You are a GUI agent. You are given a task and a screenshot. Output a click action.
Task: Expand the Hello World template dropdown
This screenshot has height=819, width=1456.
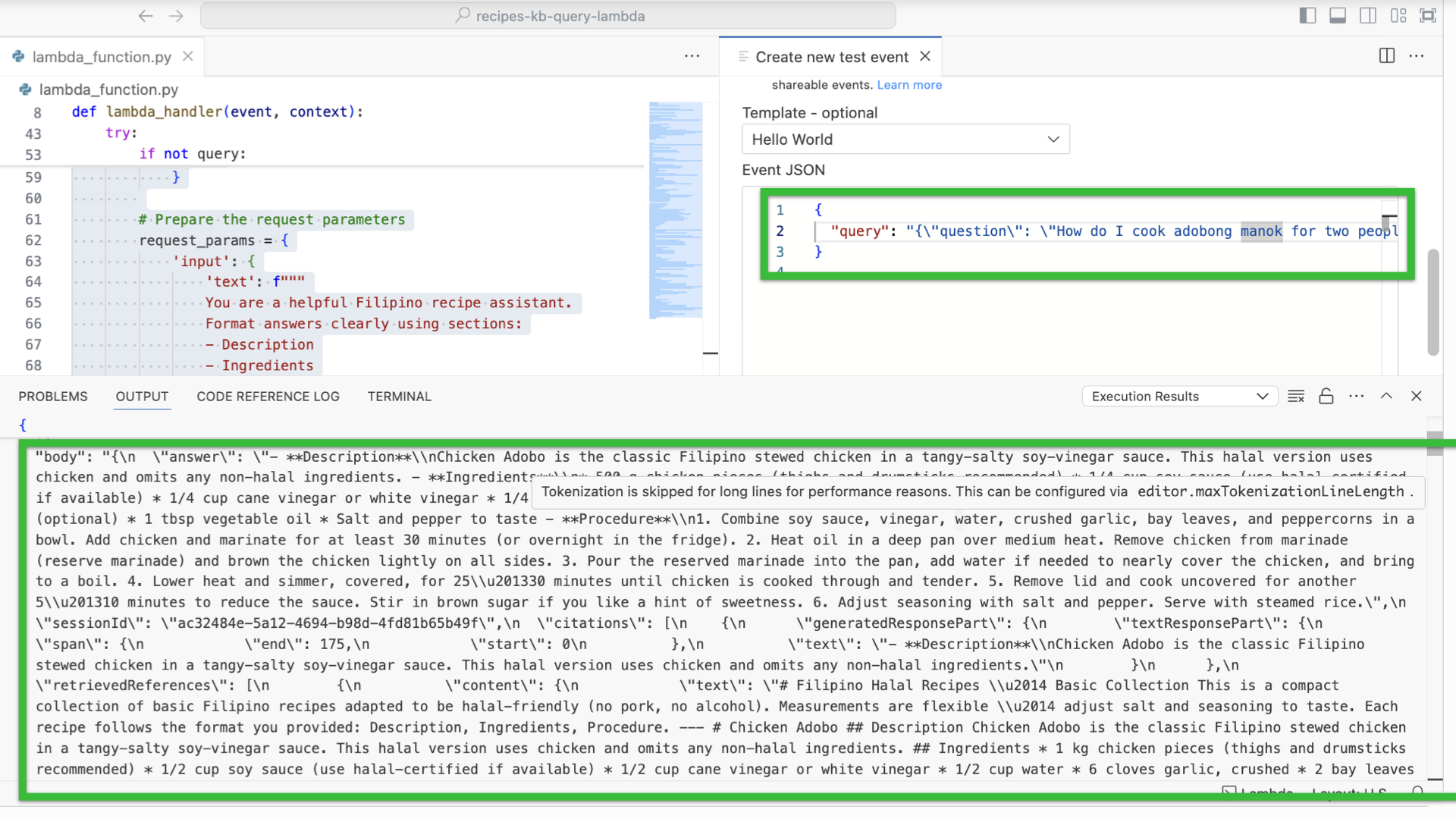coord(905,140)
